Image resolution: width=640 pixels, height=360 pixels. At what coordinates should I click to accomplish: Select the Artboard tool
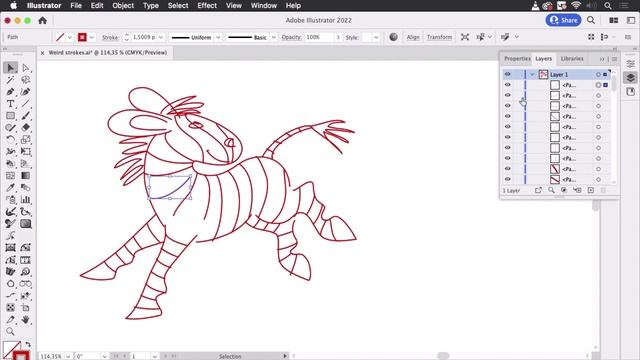point(26,308)
